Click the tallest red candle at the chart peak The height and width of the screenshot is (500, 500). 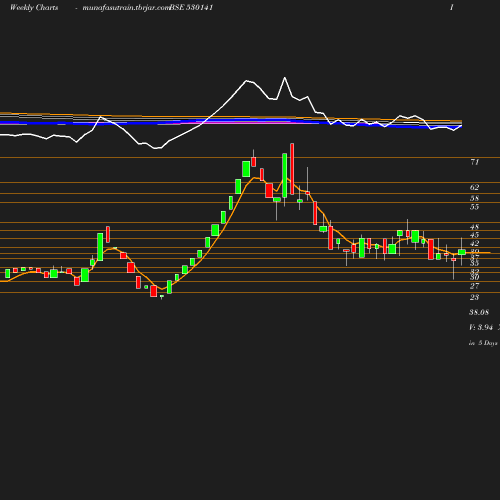292,169
